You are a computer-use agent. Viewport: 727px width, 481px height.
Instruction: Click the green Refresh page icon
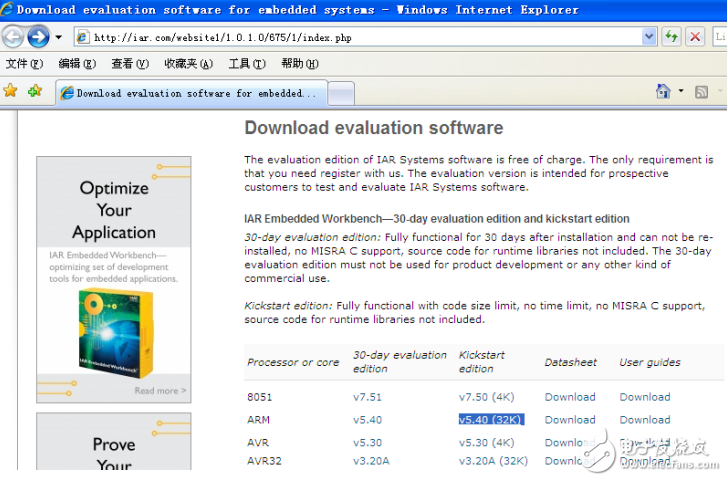click(x=672, y=37)
